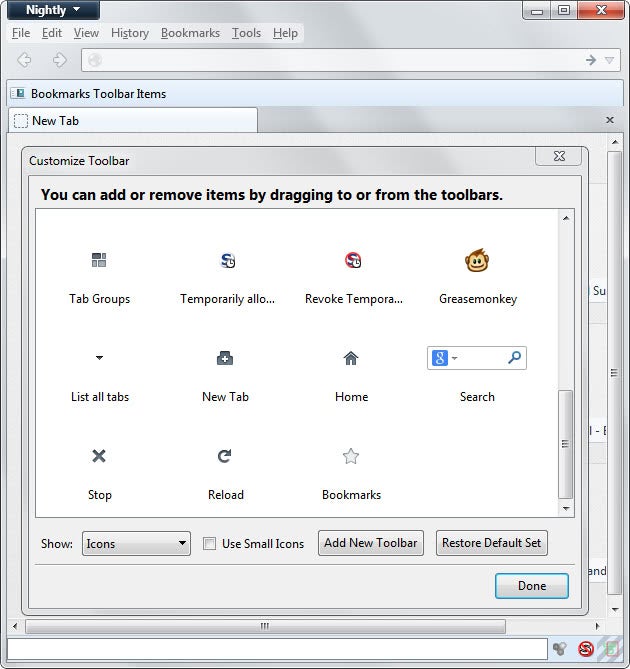Screen dimensions: 630x669
Task: Click the Done button
Action: coord(531,585)
